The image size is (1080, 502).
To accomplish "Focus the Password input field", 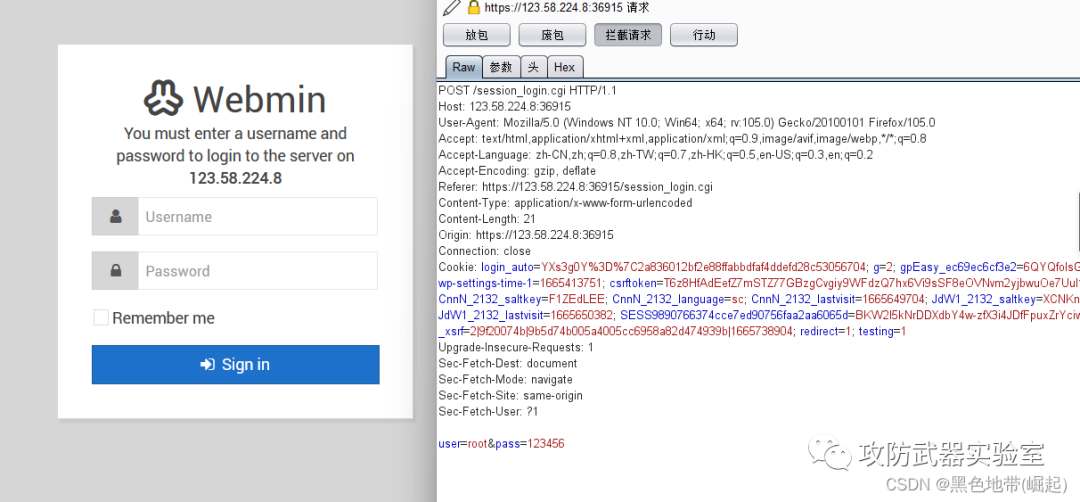I will click(258, 271).
